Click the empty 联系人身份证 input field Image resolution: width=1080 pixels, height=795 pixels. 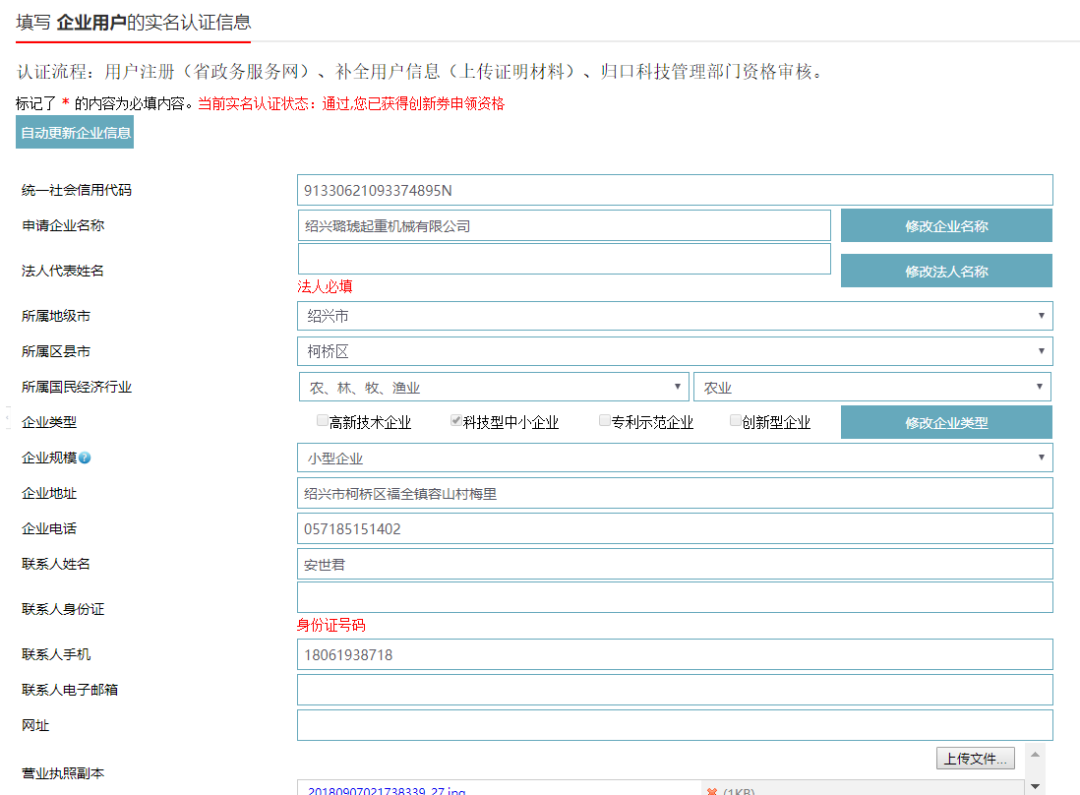click(675, 597)
